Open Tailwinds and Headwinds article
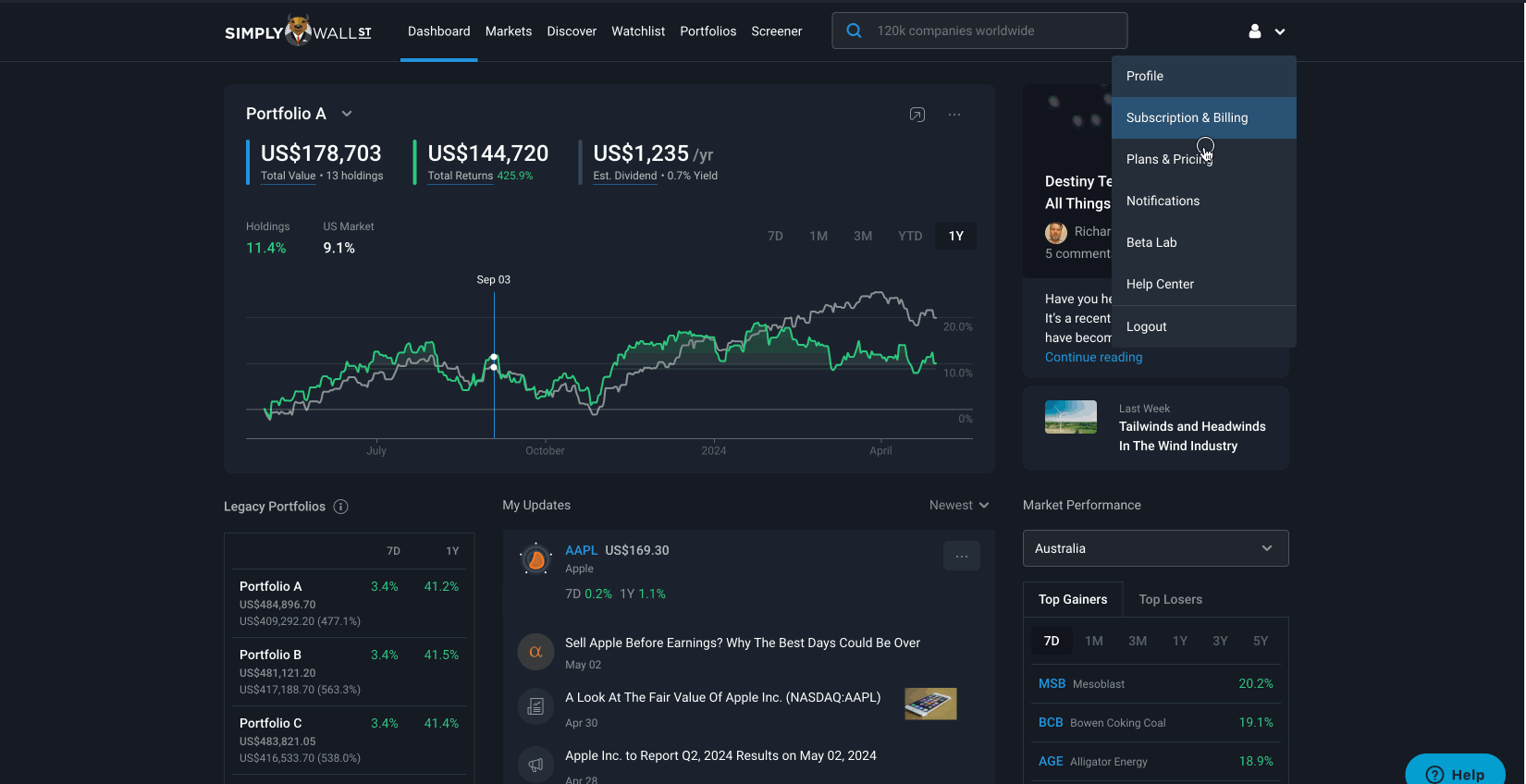1526x784 pixels. point(1192,436)
